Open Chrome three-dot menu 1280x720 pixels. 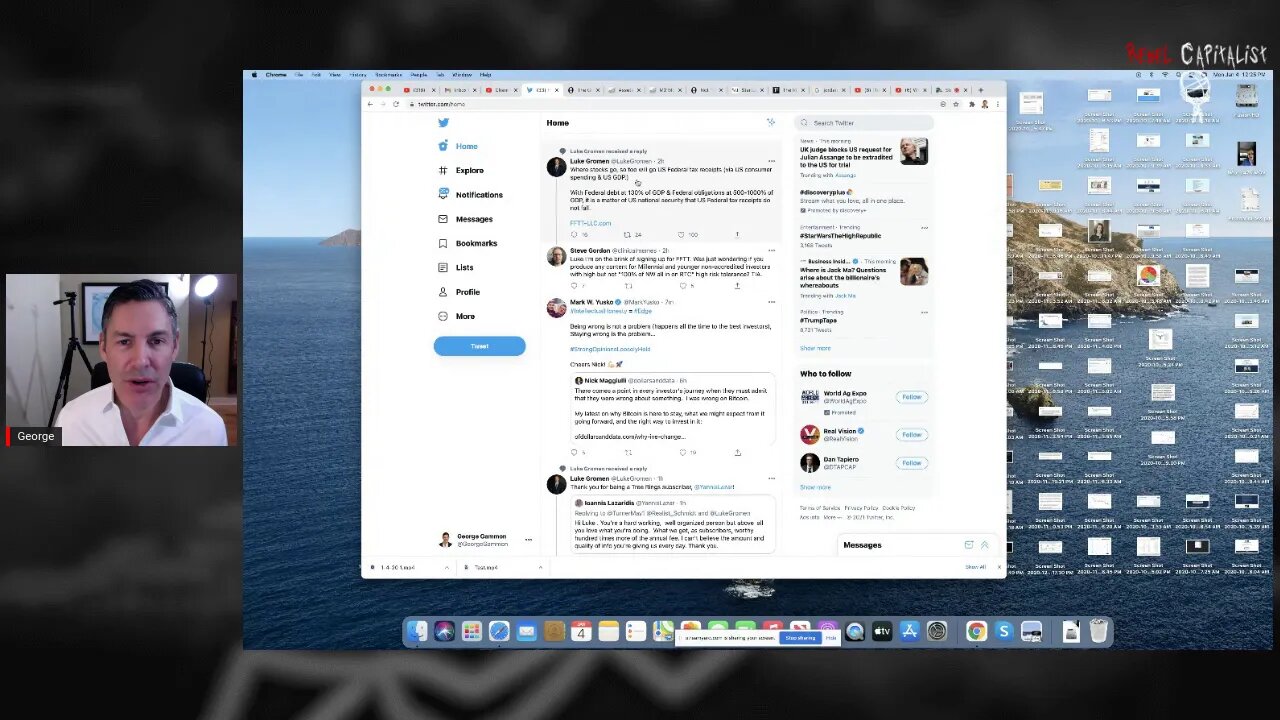[x=998, y=104]
